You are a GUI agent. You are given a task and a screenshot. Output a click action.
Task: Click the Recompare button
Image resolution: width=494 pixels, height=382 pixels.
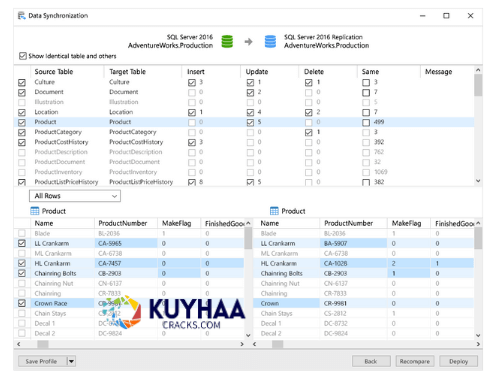tap(415, 361)
